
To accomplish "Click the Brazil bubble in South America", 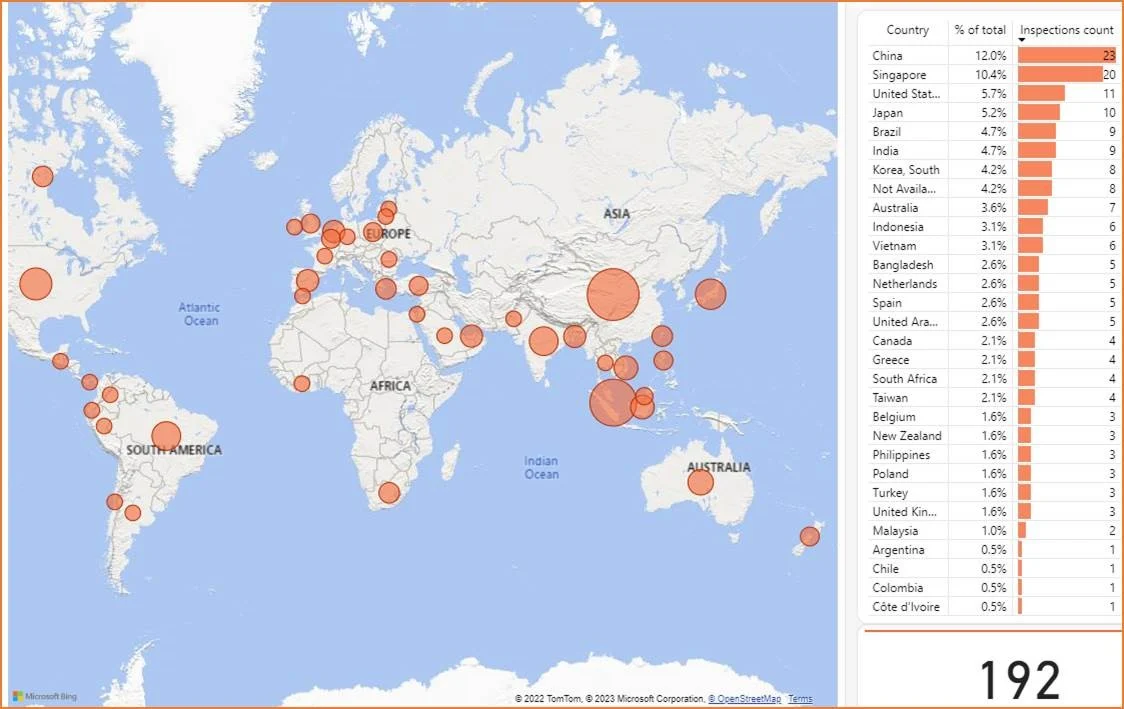I will [166, 436].
